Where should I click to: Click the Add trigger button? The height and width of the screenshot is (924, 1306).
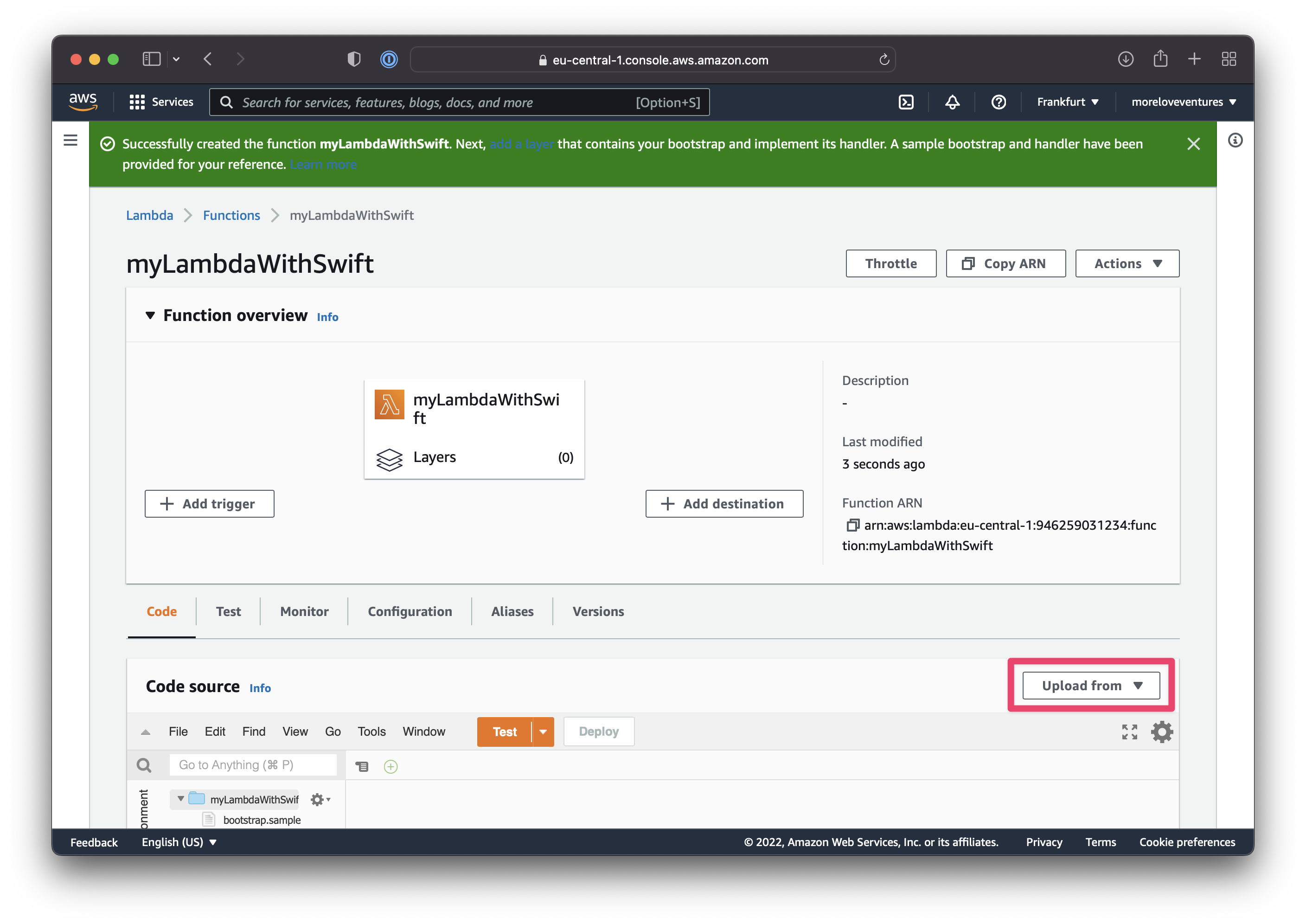point(209,504)
